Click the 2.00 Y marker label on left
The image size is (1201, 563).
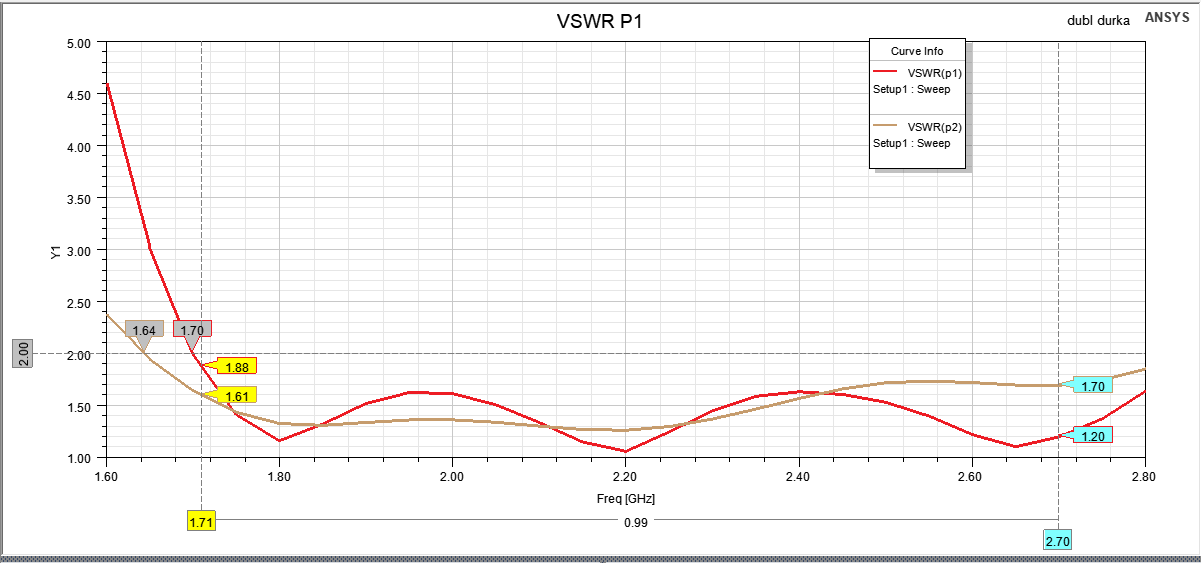click(22, 354)
